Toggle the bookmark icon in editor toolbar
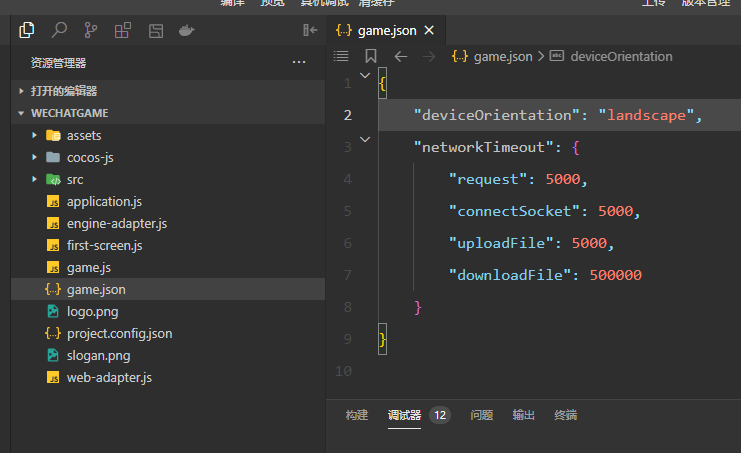 371,56
